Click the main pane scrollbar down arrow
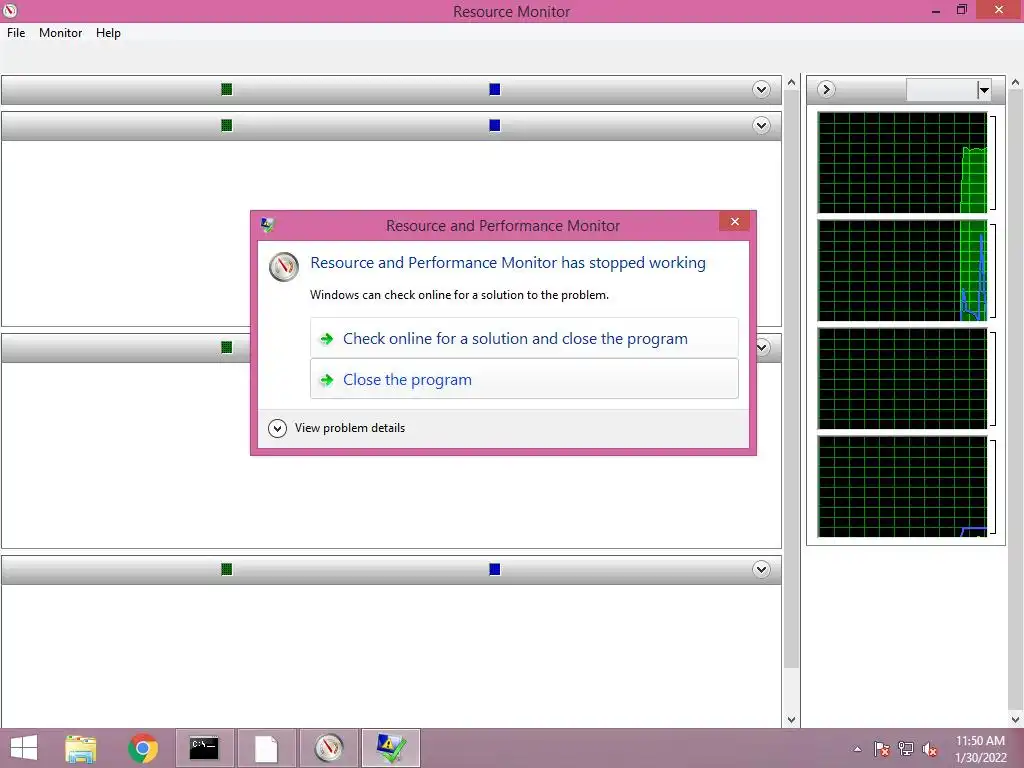1024x768 pixels. 792,720
